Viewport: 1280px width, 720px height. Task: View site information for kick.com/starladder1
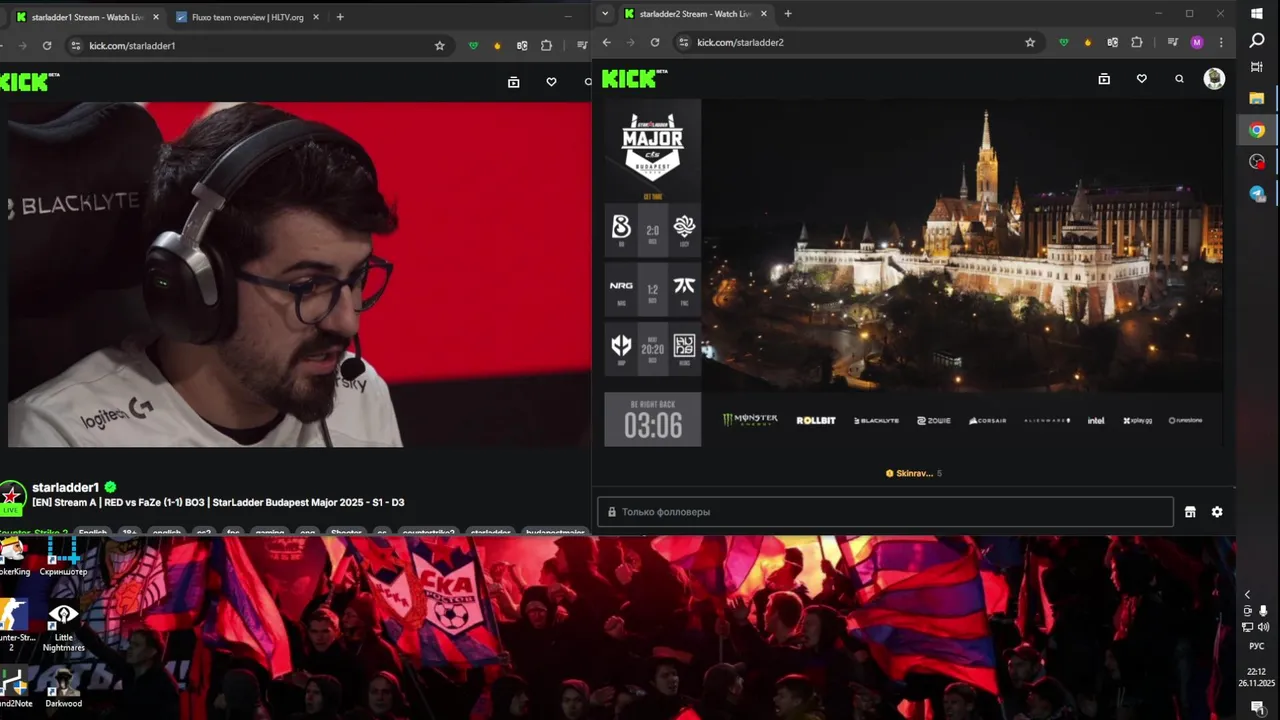click(x=75, y=45)
